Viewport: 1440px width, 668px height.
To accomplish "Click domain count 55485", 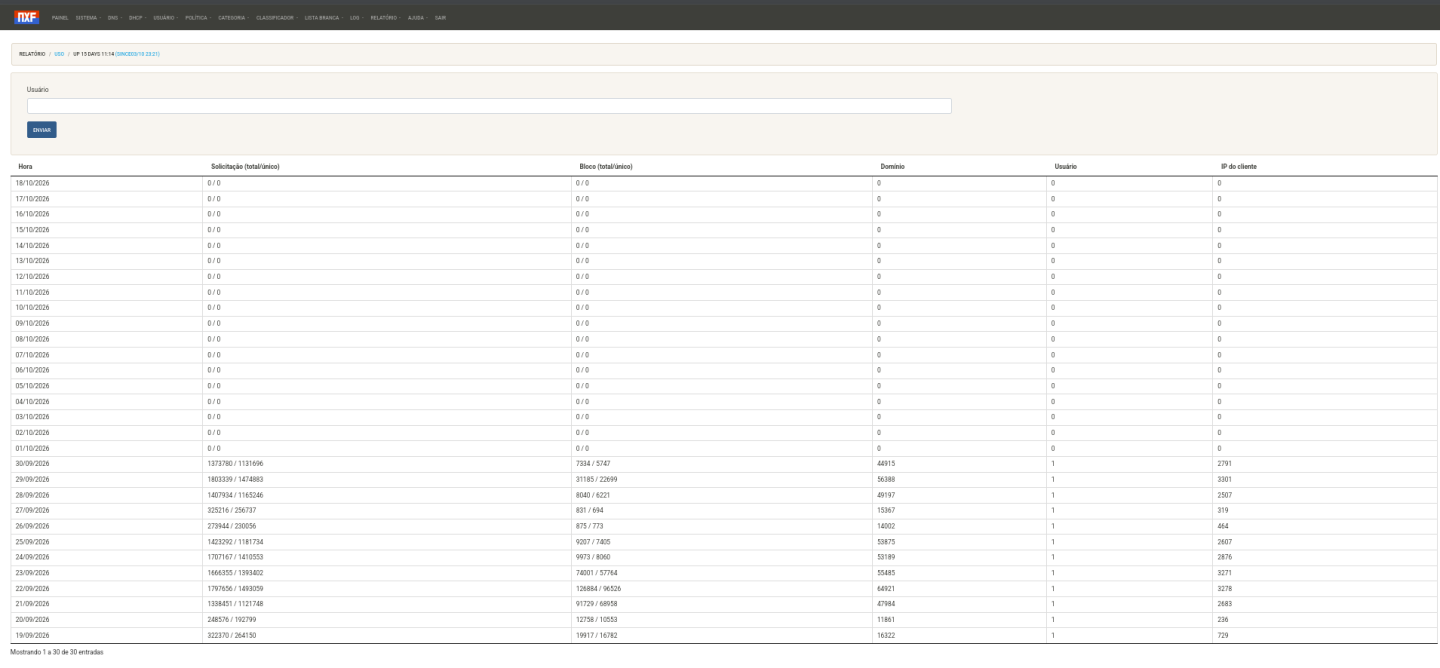I will [x=886, y=572].
